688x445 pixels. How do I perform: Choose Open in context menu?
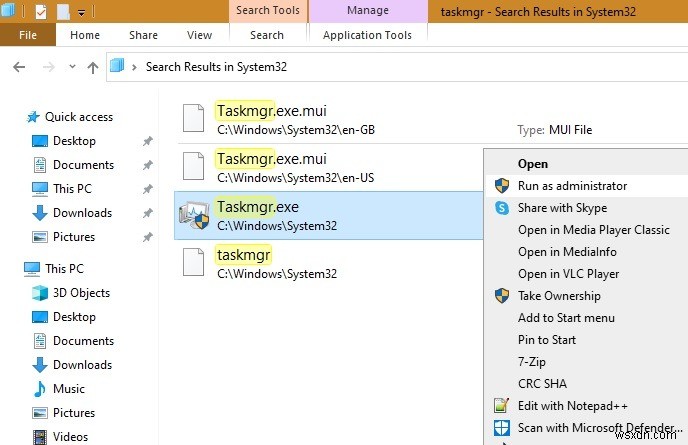tap(533, 164)
